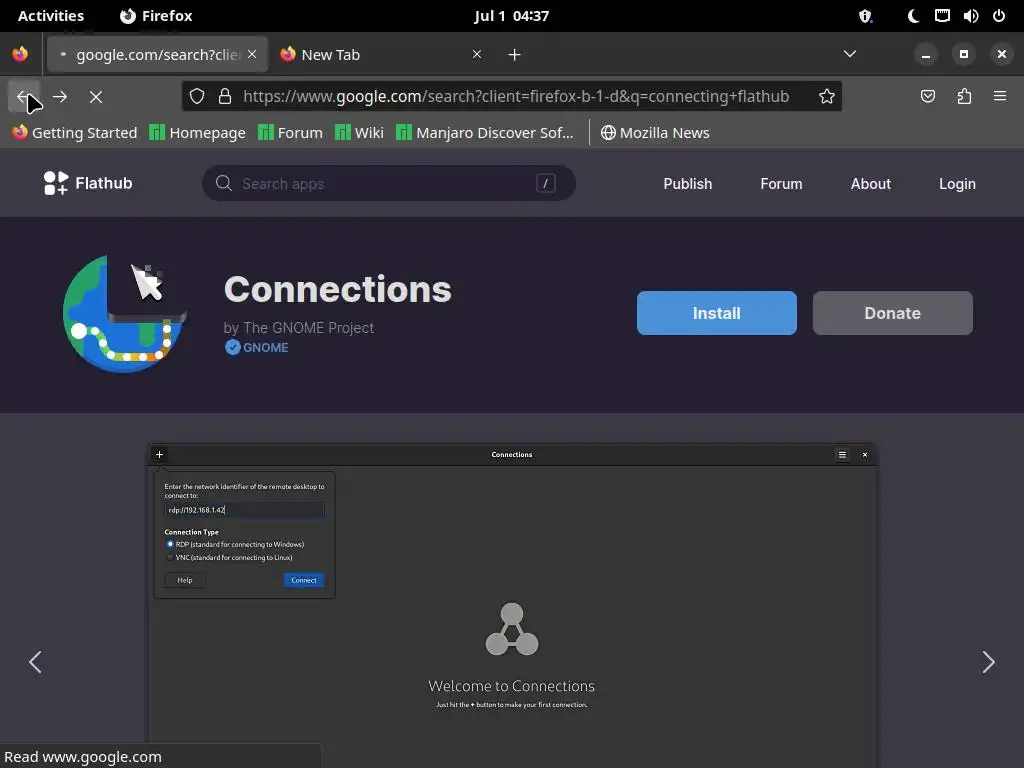Go forward with the browser forward arrow
The height and width of the screenshot is (768, 1024).
[60, 97]
